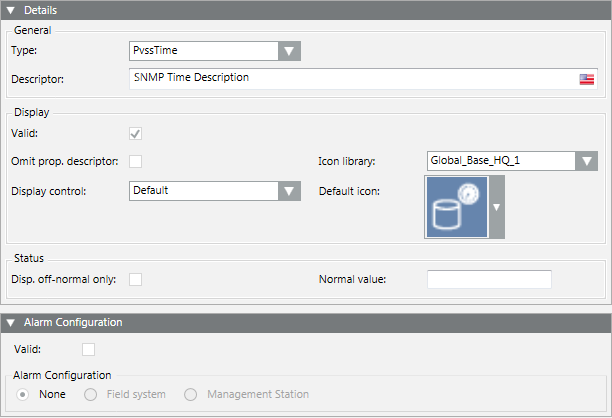The width and height of the screenshot is (612, 418).
Task: Click the Descriptor text field
Action: (350, 78)
